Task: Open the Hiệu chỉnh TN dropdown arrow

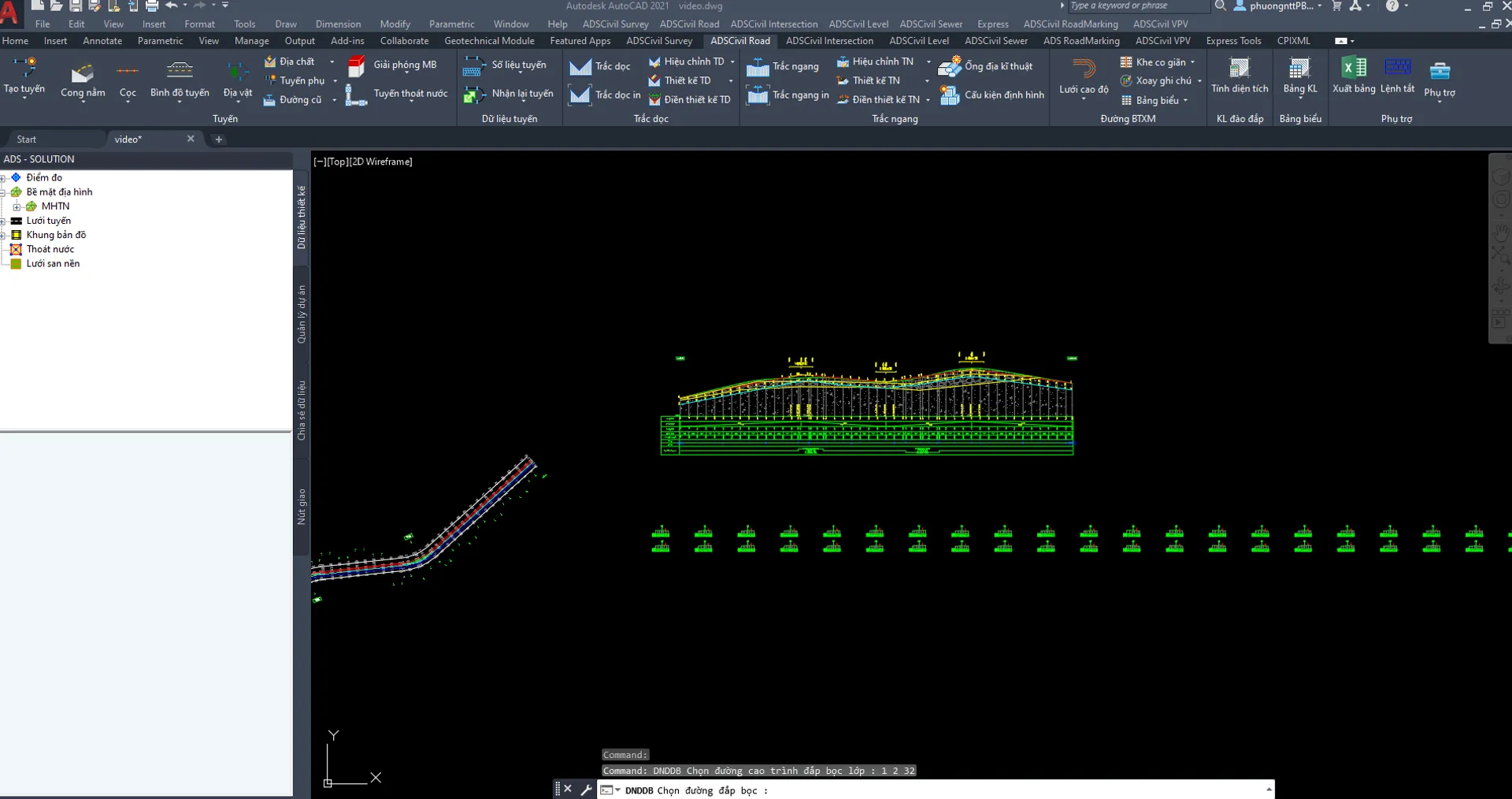Action: [928, 61]
